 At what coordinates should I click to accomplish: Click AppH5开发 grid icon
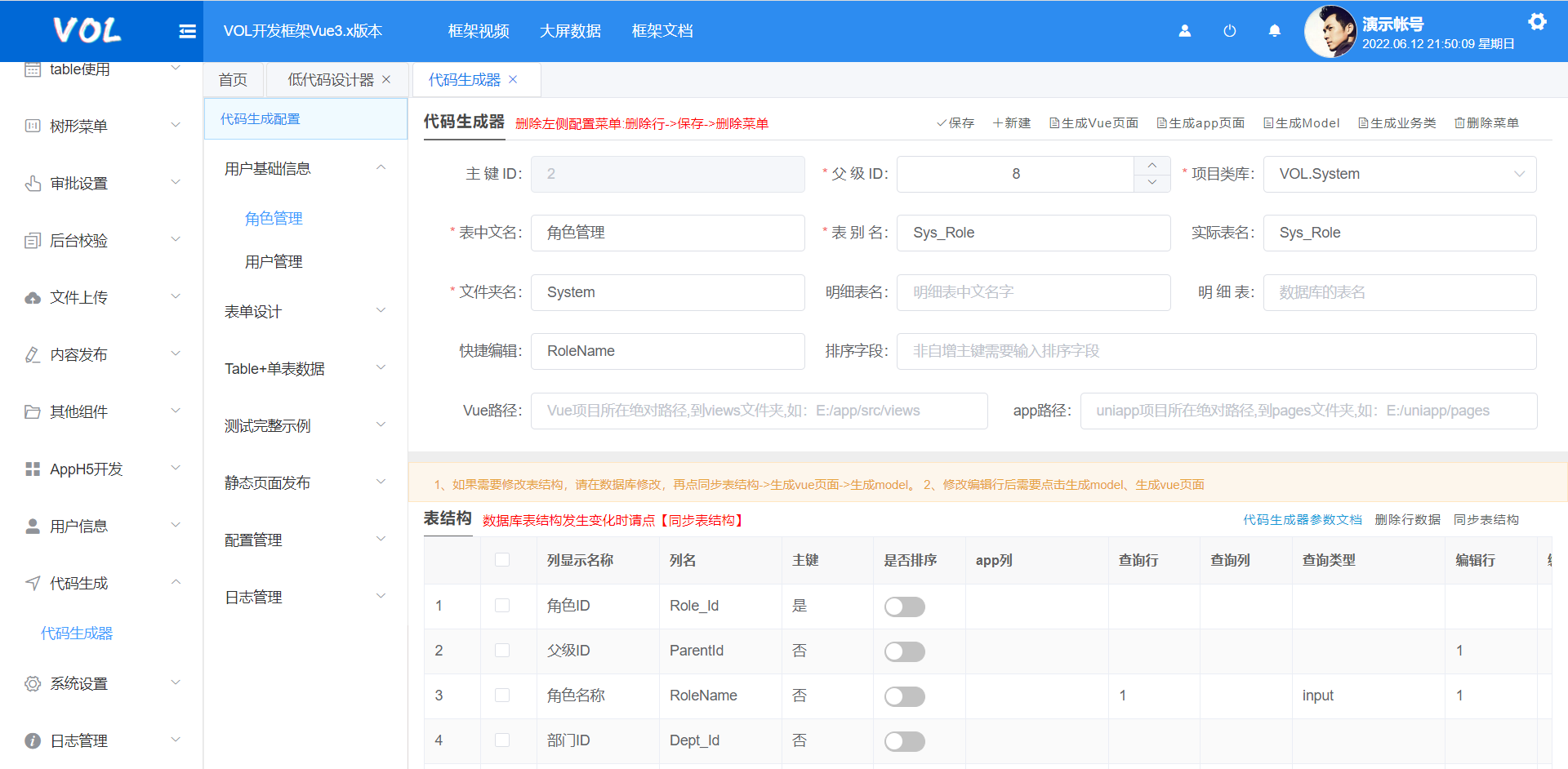(x=33, y=469)
